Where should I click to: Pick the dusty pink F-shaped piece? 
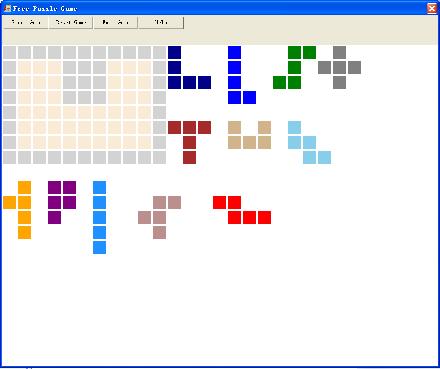[159, 217]
